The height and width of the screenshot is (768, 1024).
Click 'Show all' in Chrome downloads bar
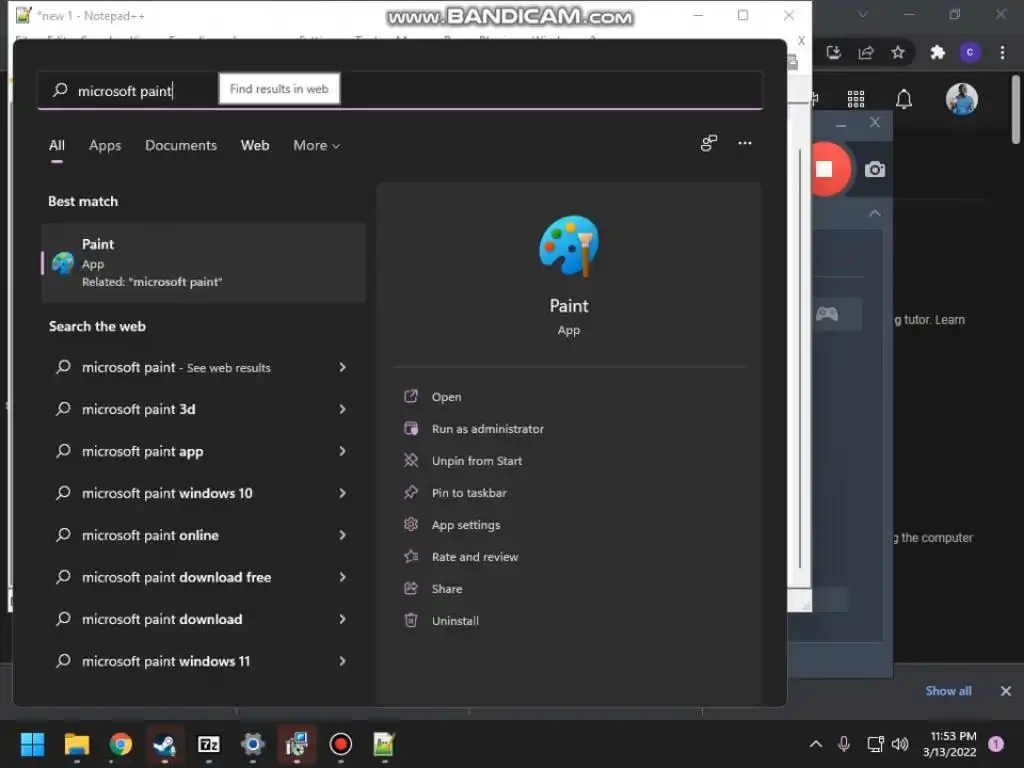point(948,691)
